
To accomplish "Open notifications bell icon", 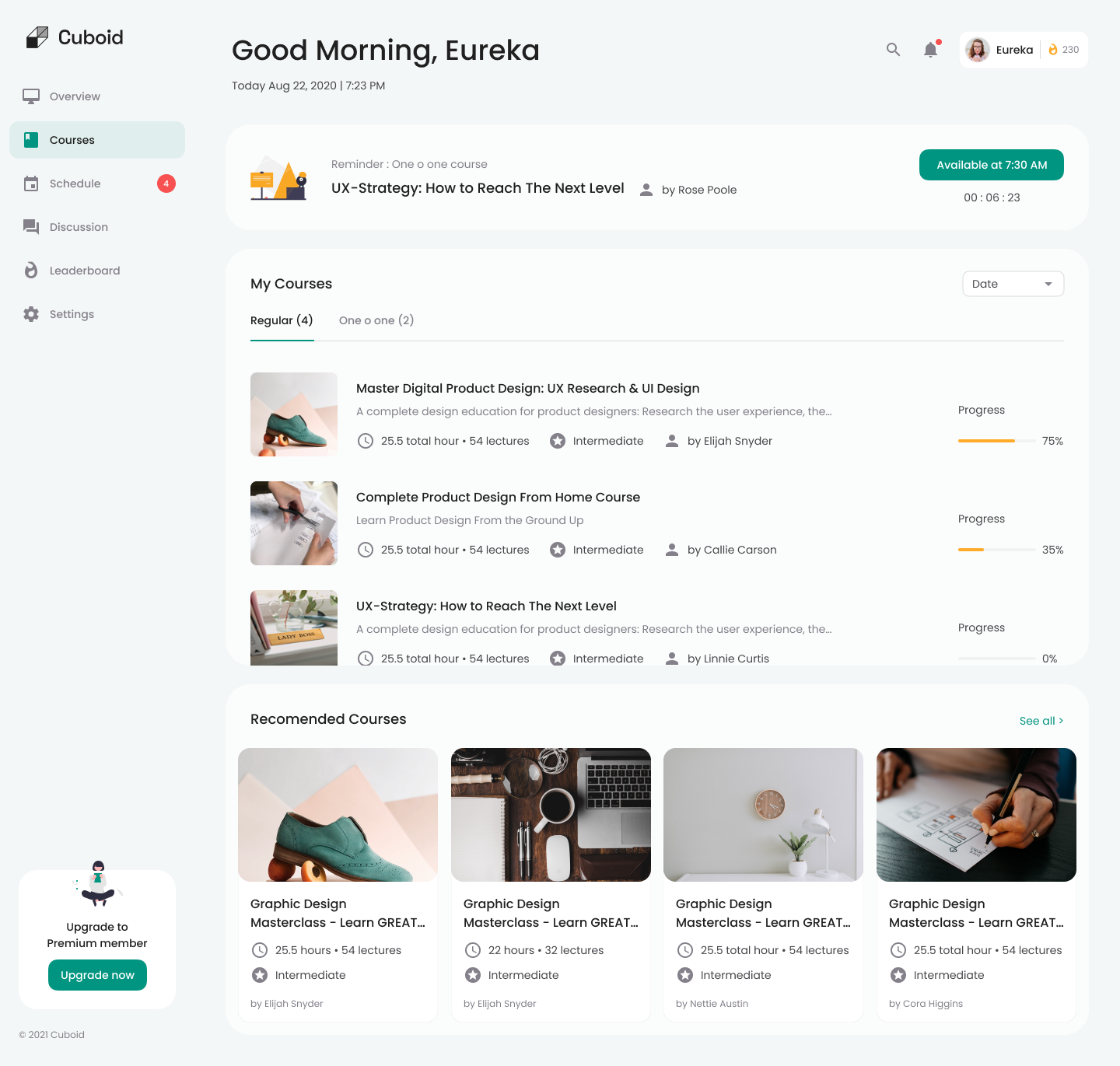I will 931,50.
